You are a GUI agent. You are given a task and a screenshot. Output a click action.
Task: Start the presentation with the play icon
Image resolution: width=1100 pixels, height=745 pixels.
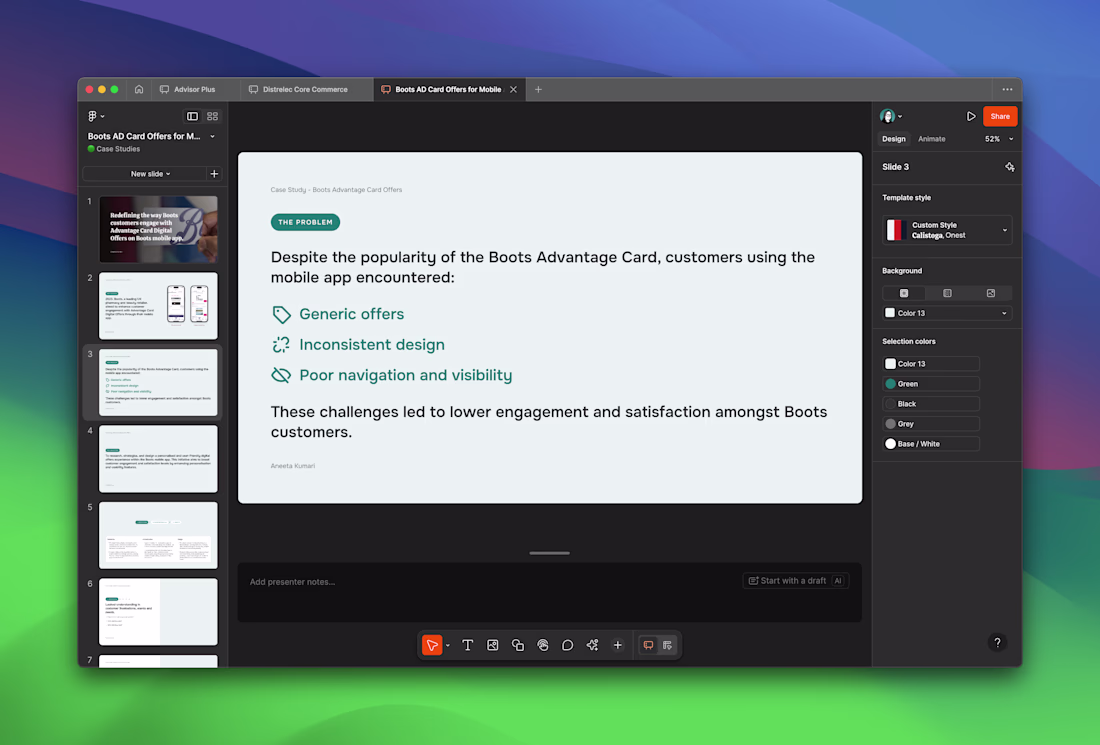(971, 116)
